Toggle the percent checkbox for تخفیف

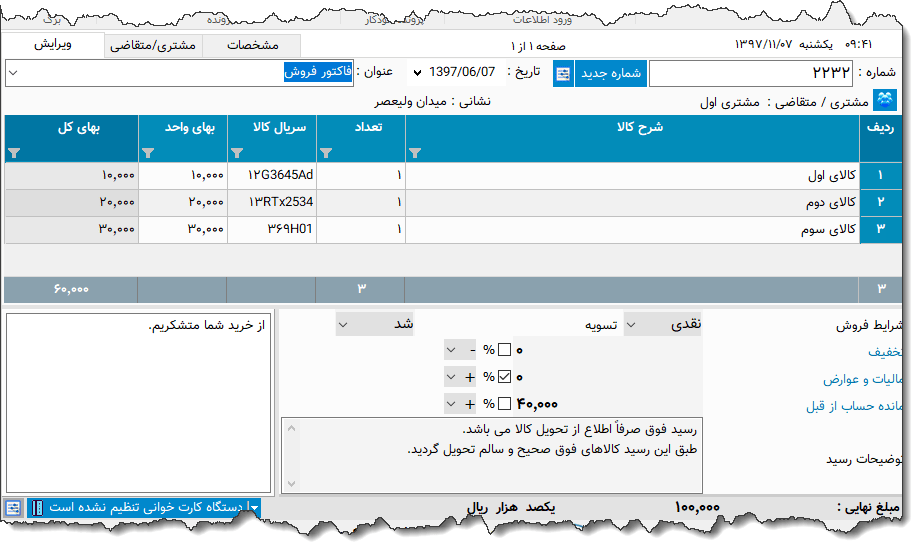click(504, 350)
